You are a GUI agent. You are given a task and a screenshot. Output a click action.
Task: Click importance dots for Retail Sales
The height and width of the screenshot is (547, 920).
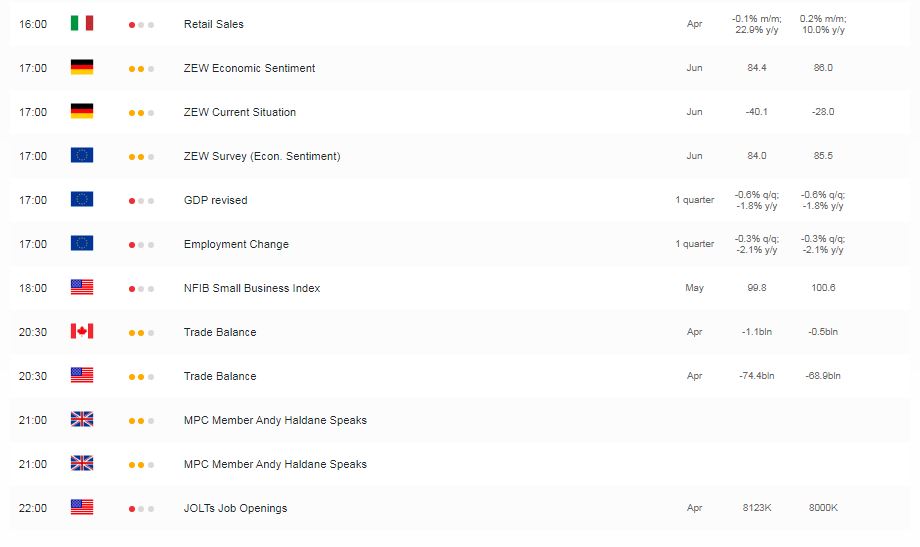141,25
